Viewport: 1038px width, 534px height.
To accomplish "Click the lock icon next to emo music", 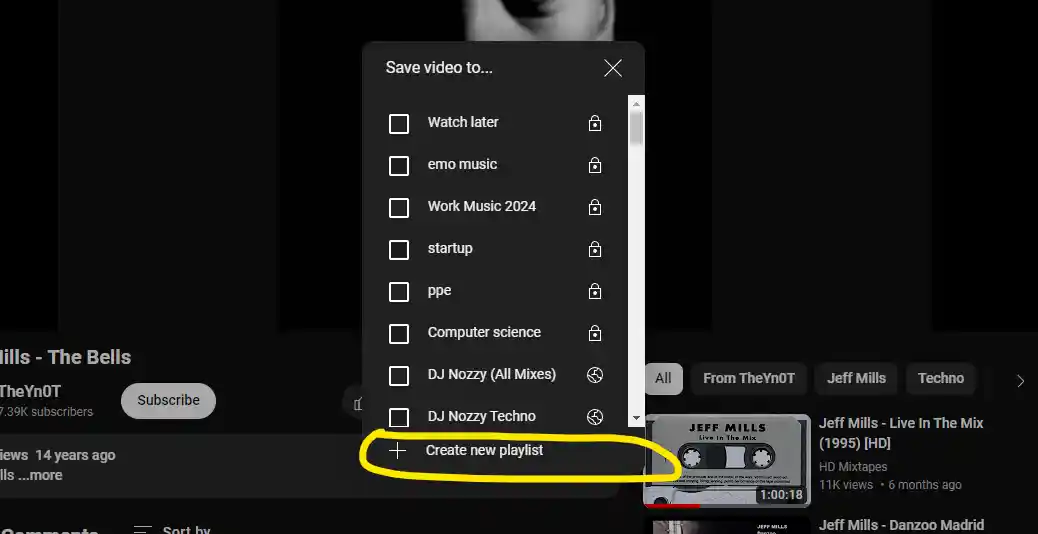I will [595, 165].
